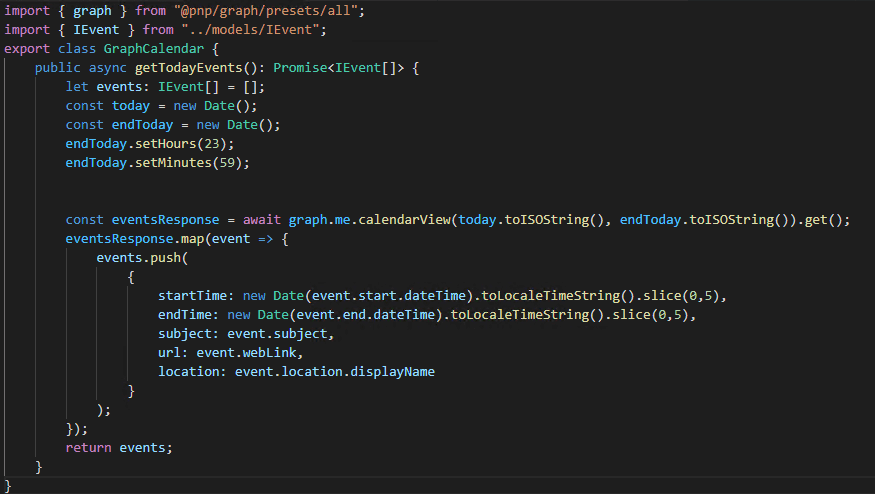
Task: Click "displayName" at end of location line
Action: click(392, 371)
